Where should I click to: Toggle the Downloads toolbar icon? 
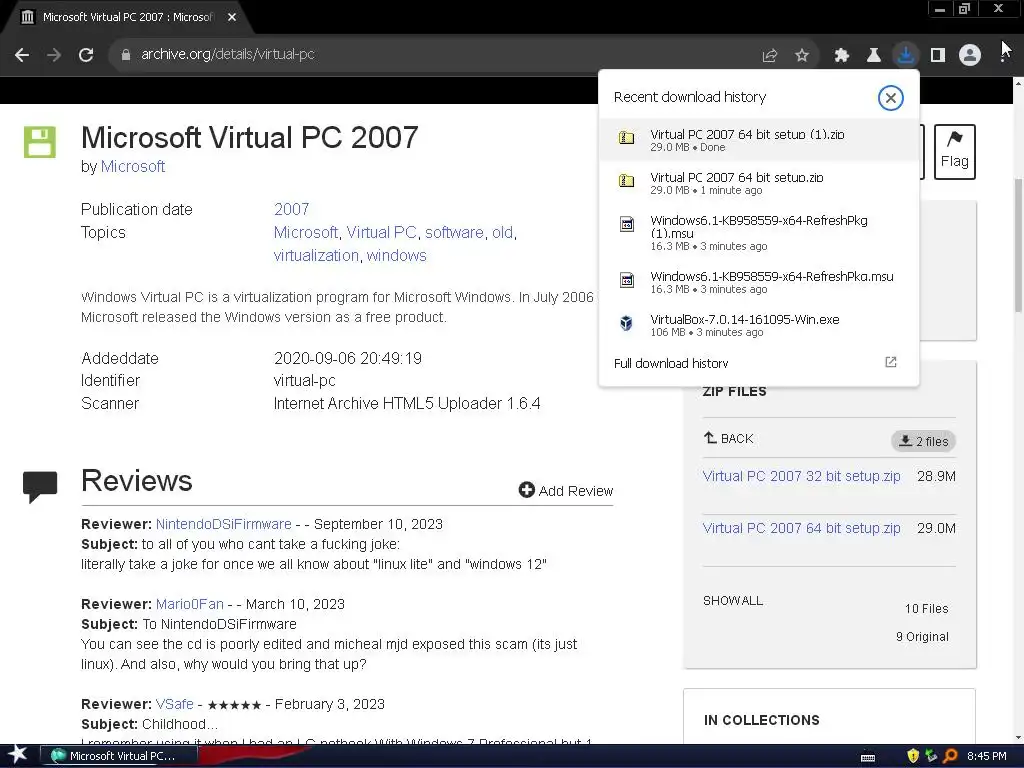[x=905, y=55]
